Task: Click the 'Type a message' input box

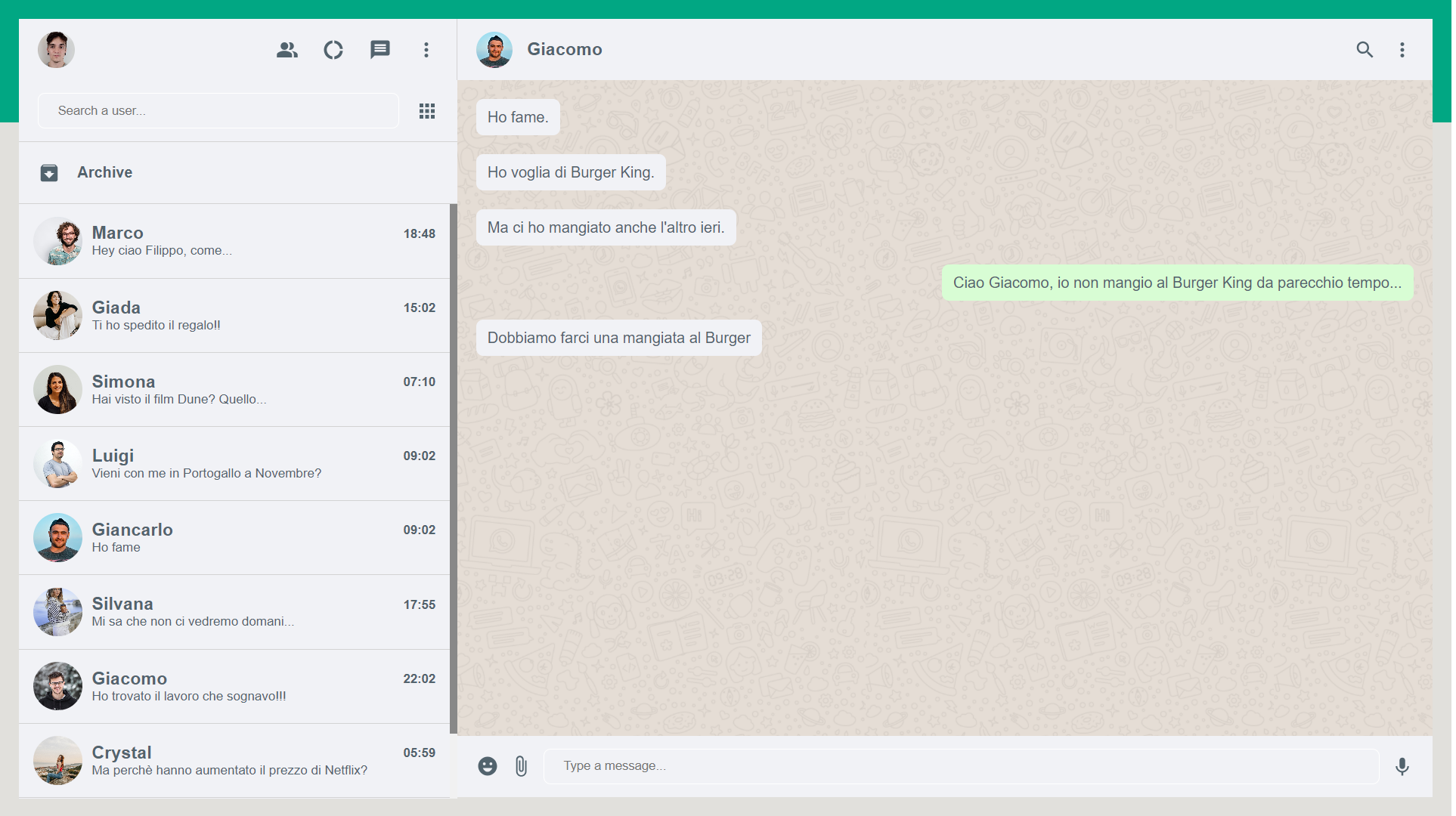Action: pyautogui.click(x=960, y=765)
